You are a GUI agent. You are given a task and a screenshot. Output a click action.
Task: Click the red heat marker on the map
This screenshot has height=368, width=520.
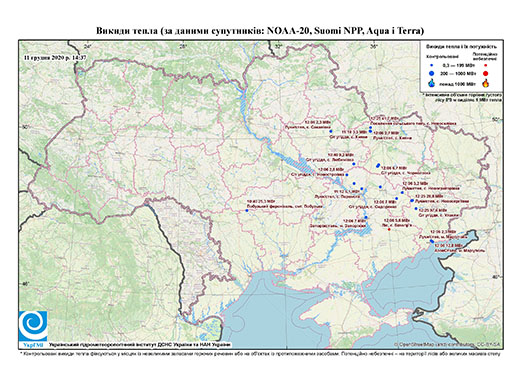point(389,229)
